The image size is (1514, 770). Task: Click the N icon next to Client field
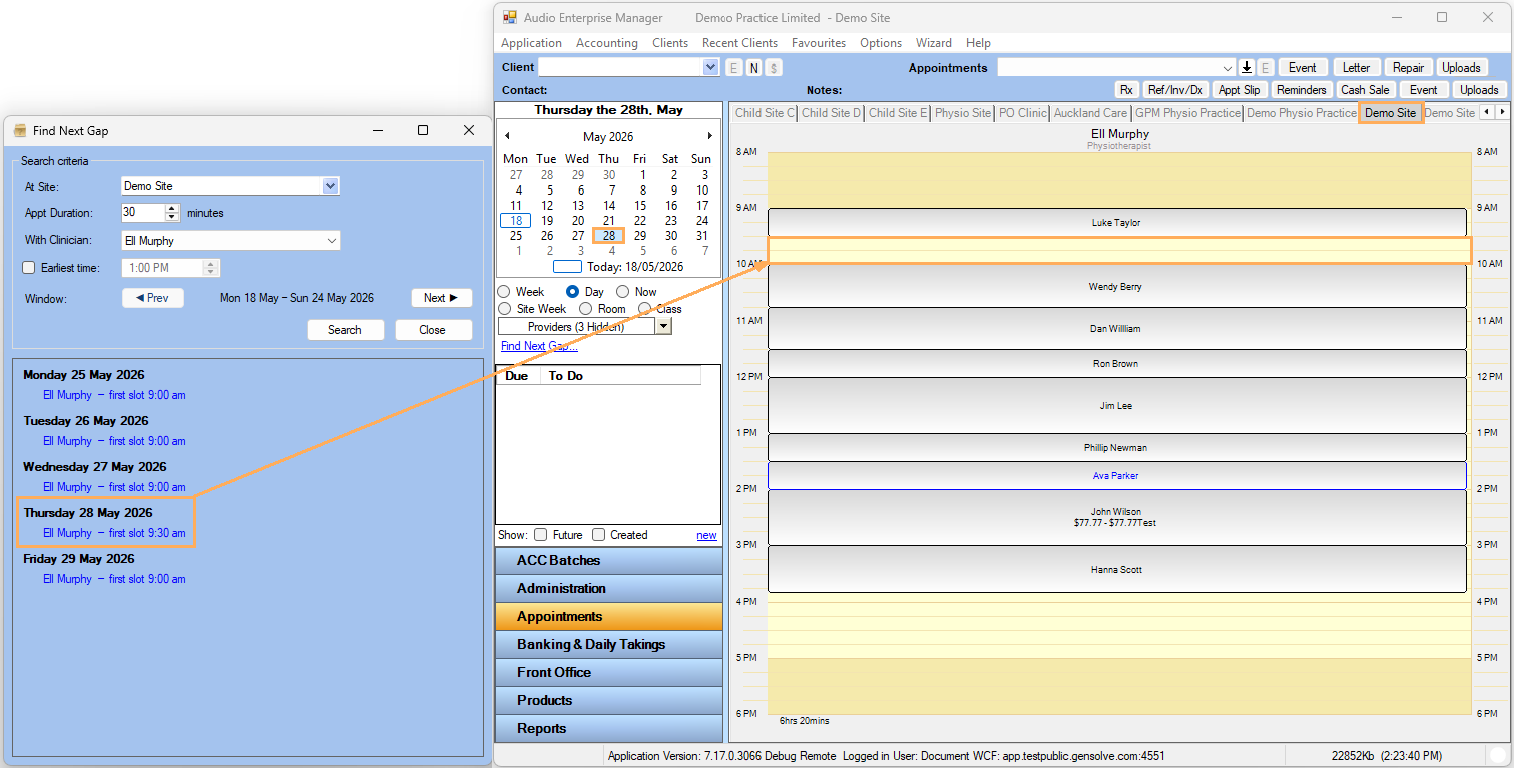coord(754,68)
